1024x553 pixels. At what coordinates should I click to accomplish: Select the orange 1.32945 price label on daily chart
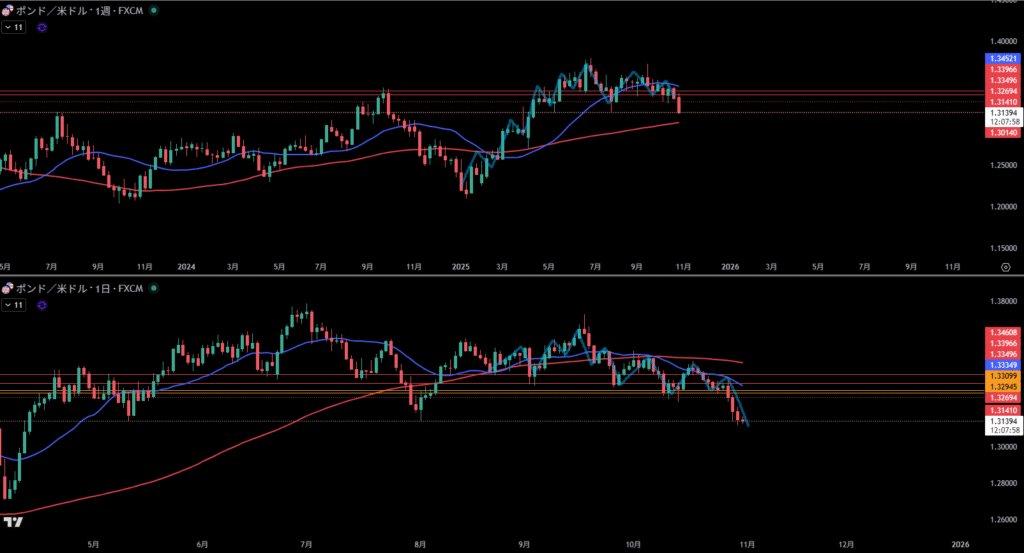pos(1003,386)
